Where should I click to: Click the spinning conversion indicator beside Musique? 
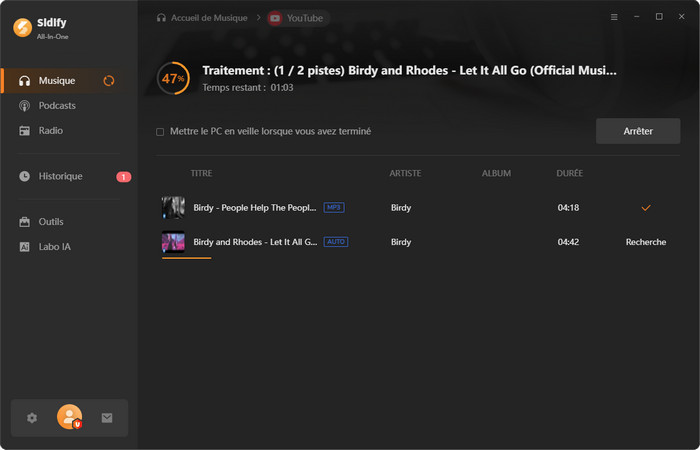point(109,81)
